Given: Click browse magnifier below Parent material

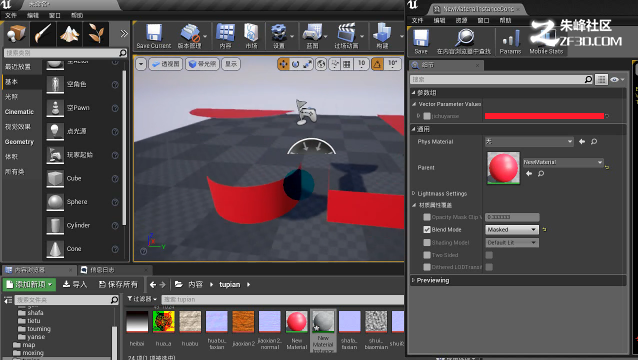Looking at the screenshot, I should click(541, 174).
